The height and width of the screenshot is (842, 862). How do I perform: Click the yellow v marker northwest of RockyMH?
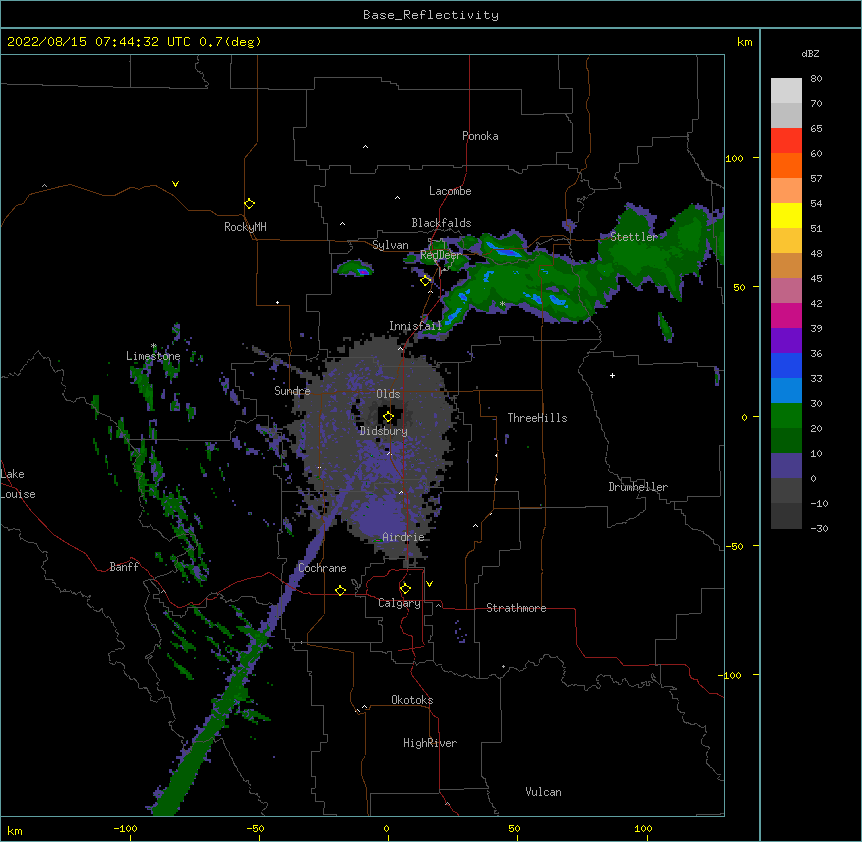[x=175, y=184]
